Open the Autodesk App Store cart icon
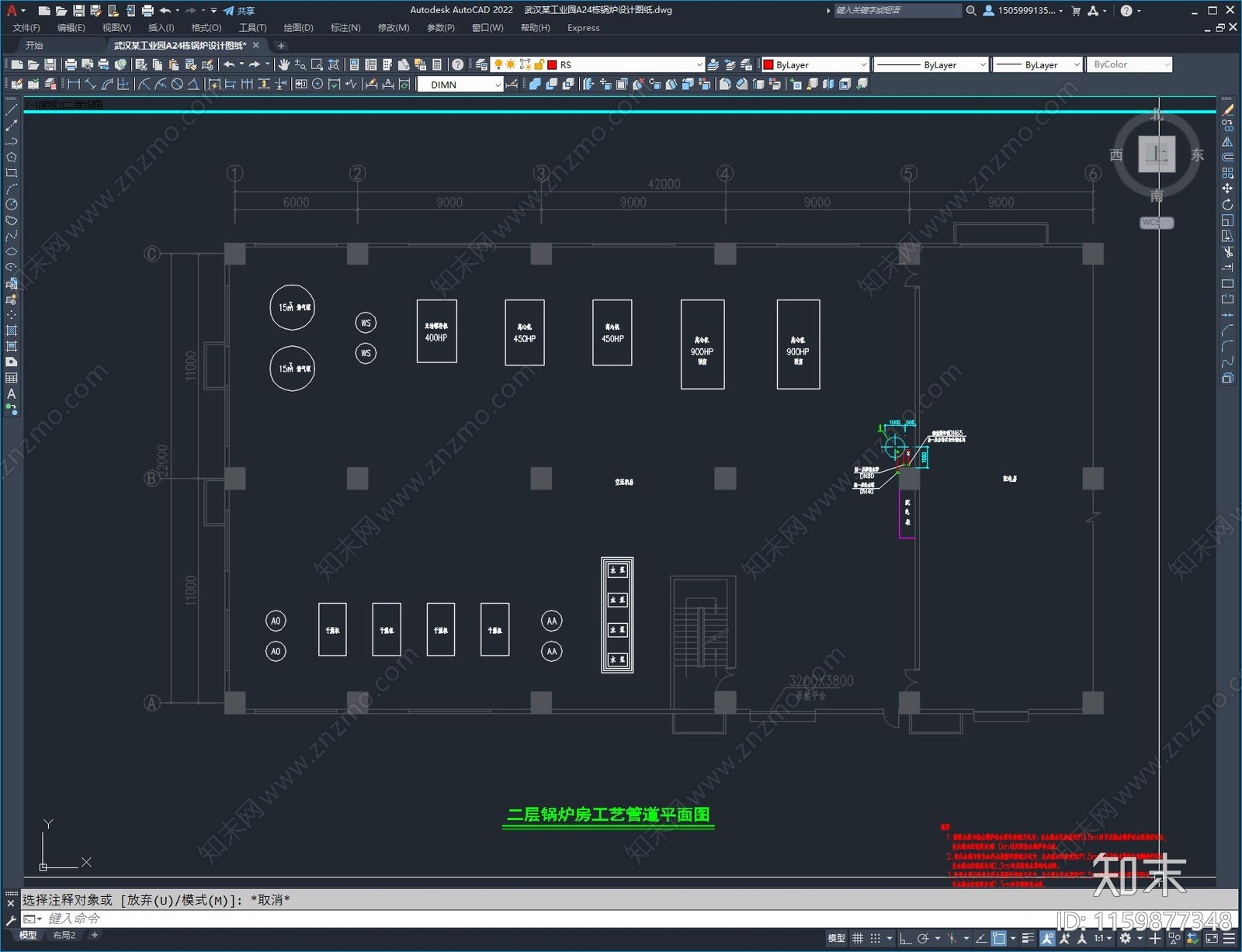Screen dimensions: 1242x952 (x=1076, y=11)
